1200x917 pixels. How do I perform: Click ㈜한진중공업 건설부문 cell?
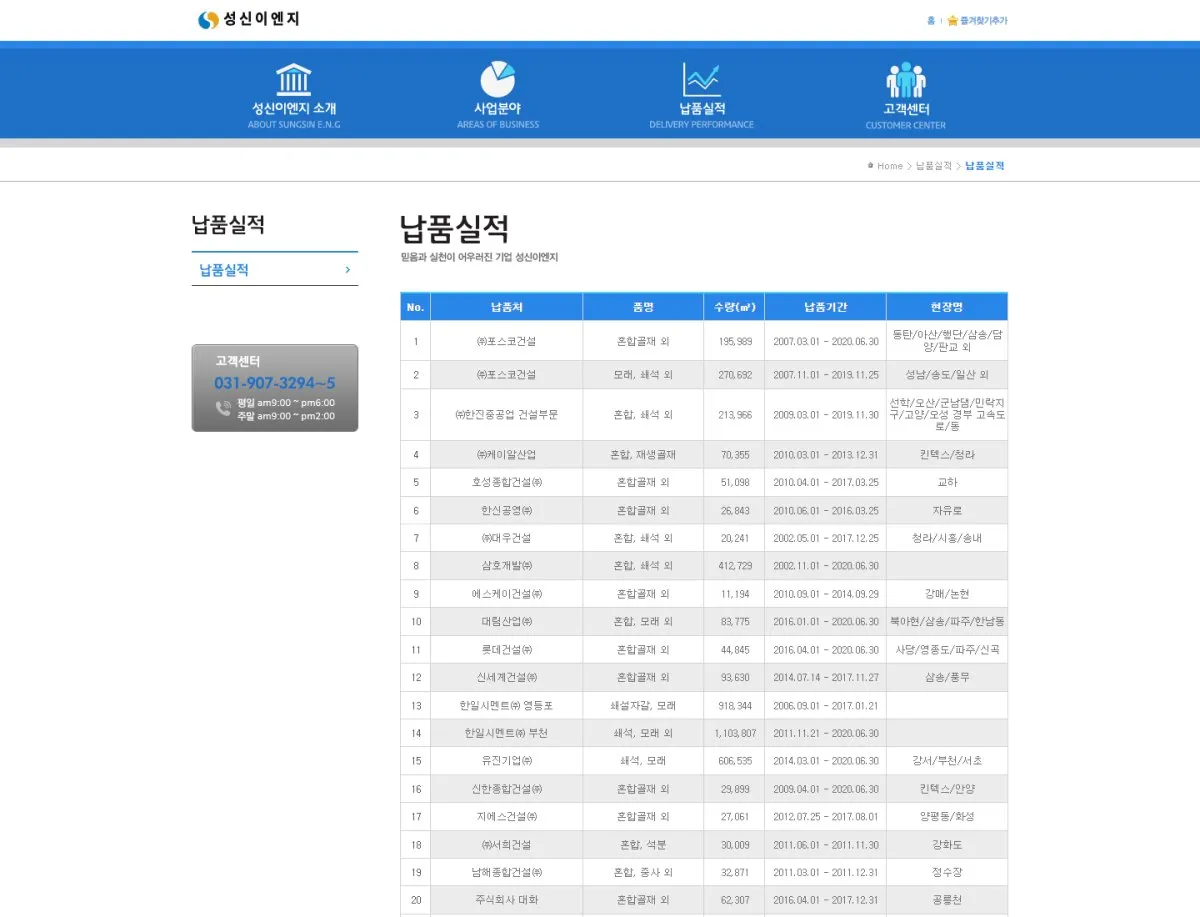(507, 415)
